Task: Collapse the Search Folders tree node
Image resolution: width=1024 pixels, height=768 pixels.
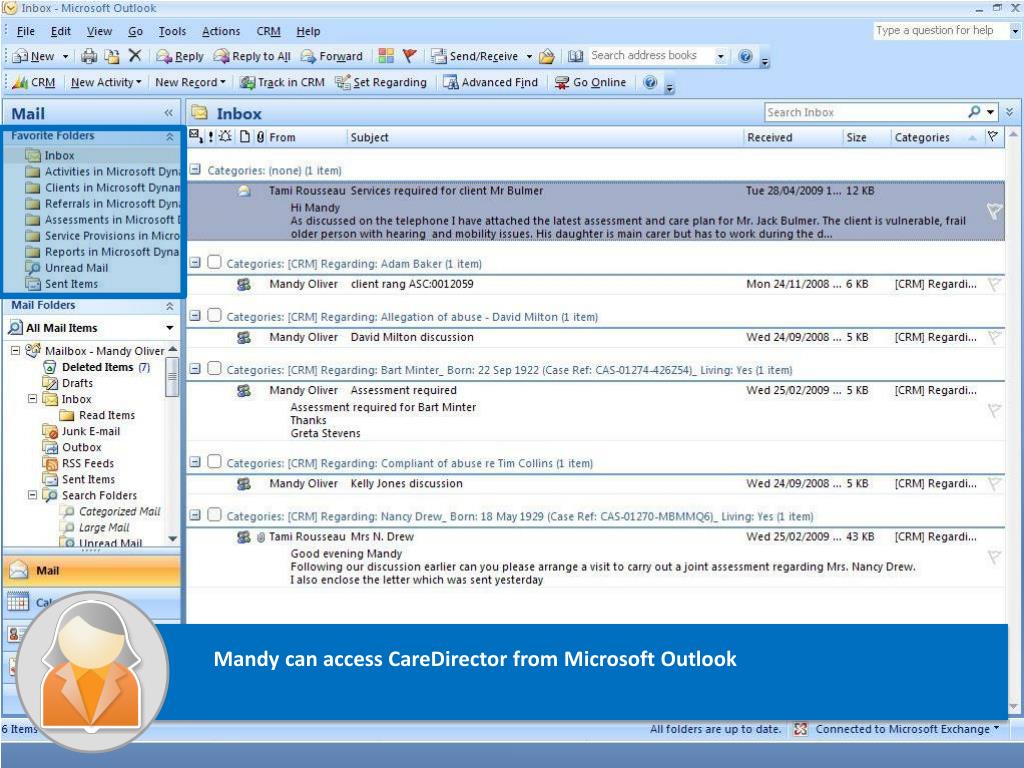Action: point(32,495)
